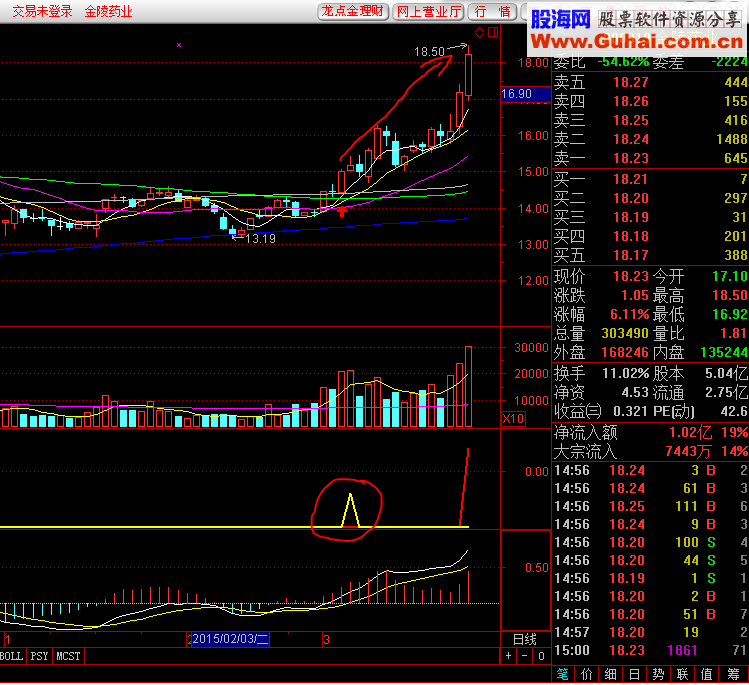Click the 今开 value 17.10
This screenshot has width=749, height=685.
pos(730,276)
